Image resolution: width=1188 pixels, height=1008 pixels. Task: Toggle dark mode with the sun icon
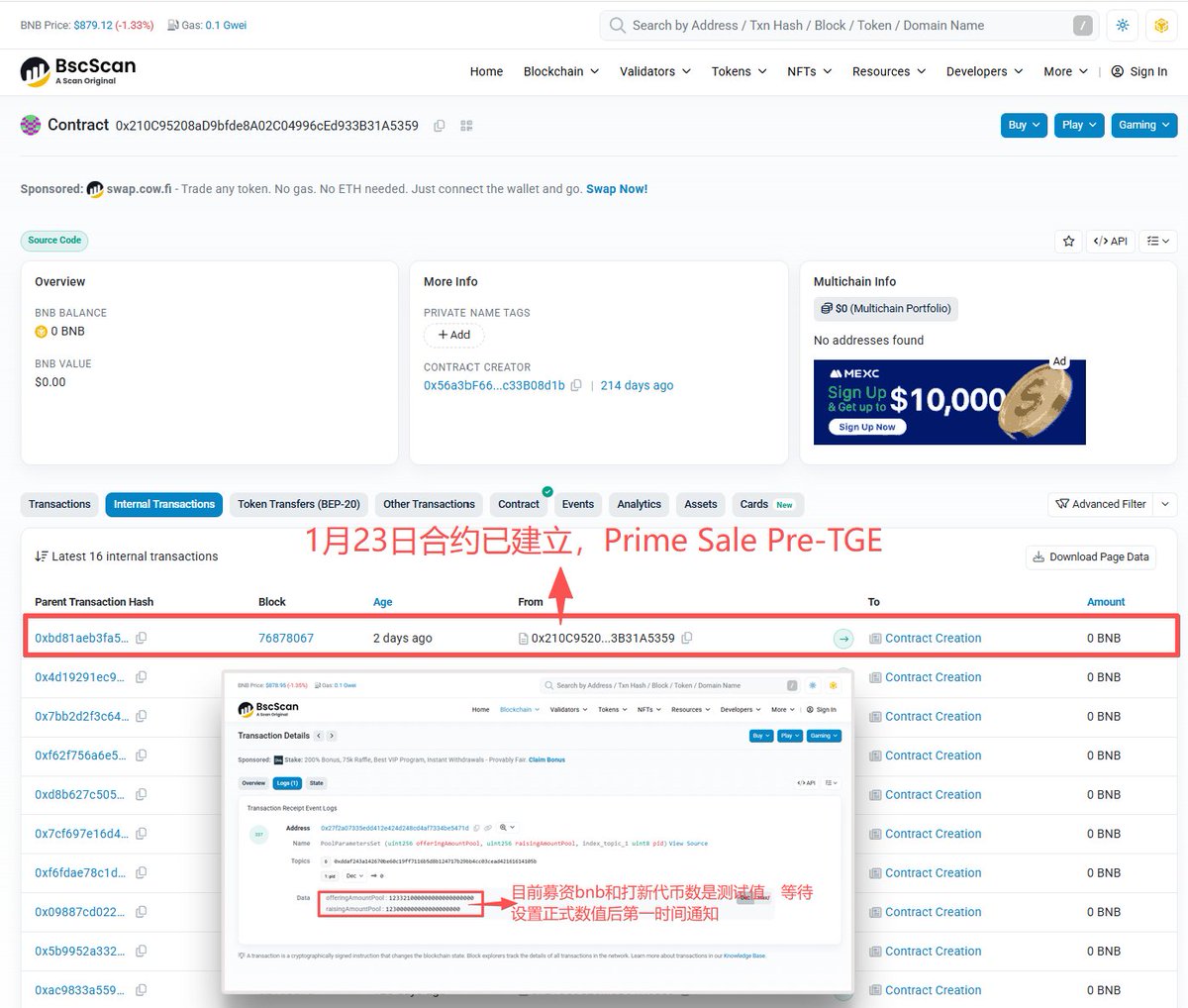[x=1122, y=26]
